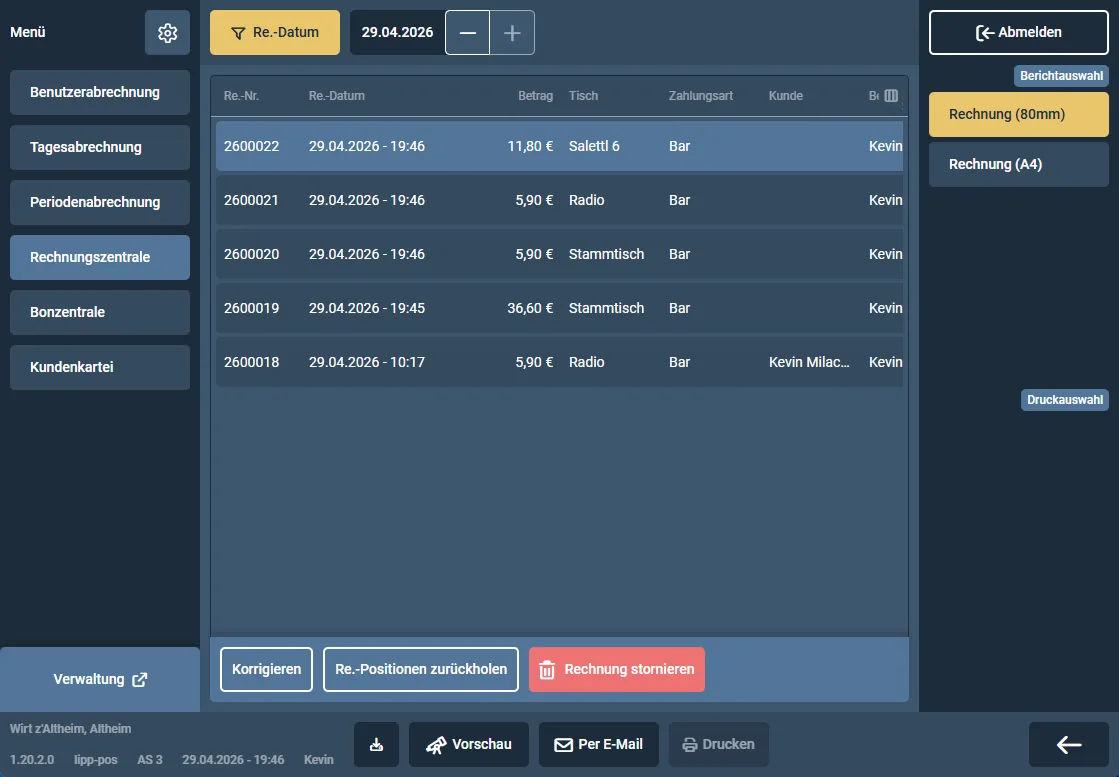Click the Rechnung stornieren button
1119x777 pixels.
tap(617, 669)
